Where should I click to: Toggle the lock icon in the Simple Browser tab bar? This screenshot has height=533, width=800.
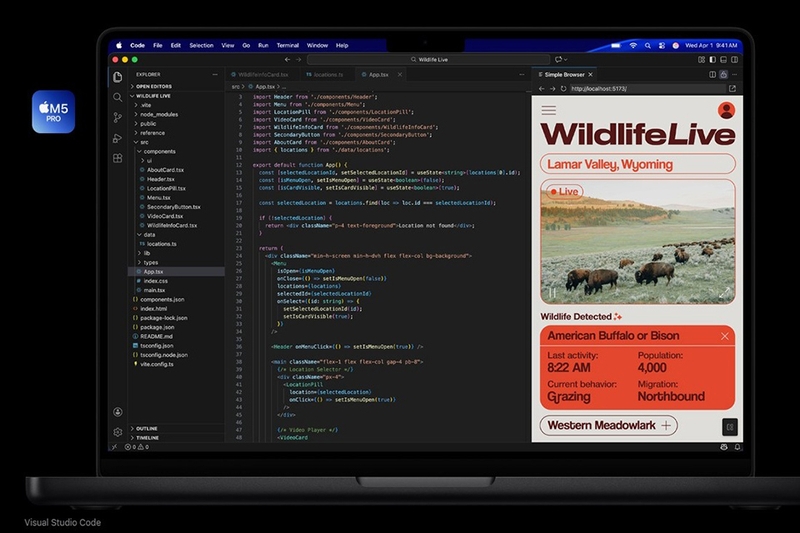tap(723, 74)
